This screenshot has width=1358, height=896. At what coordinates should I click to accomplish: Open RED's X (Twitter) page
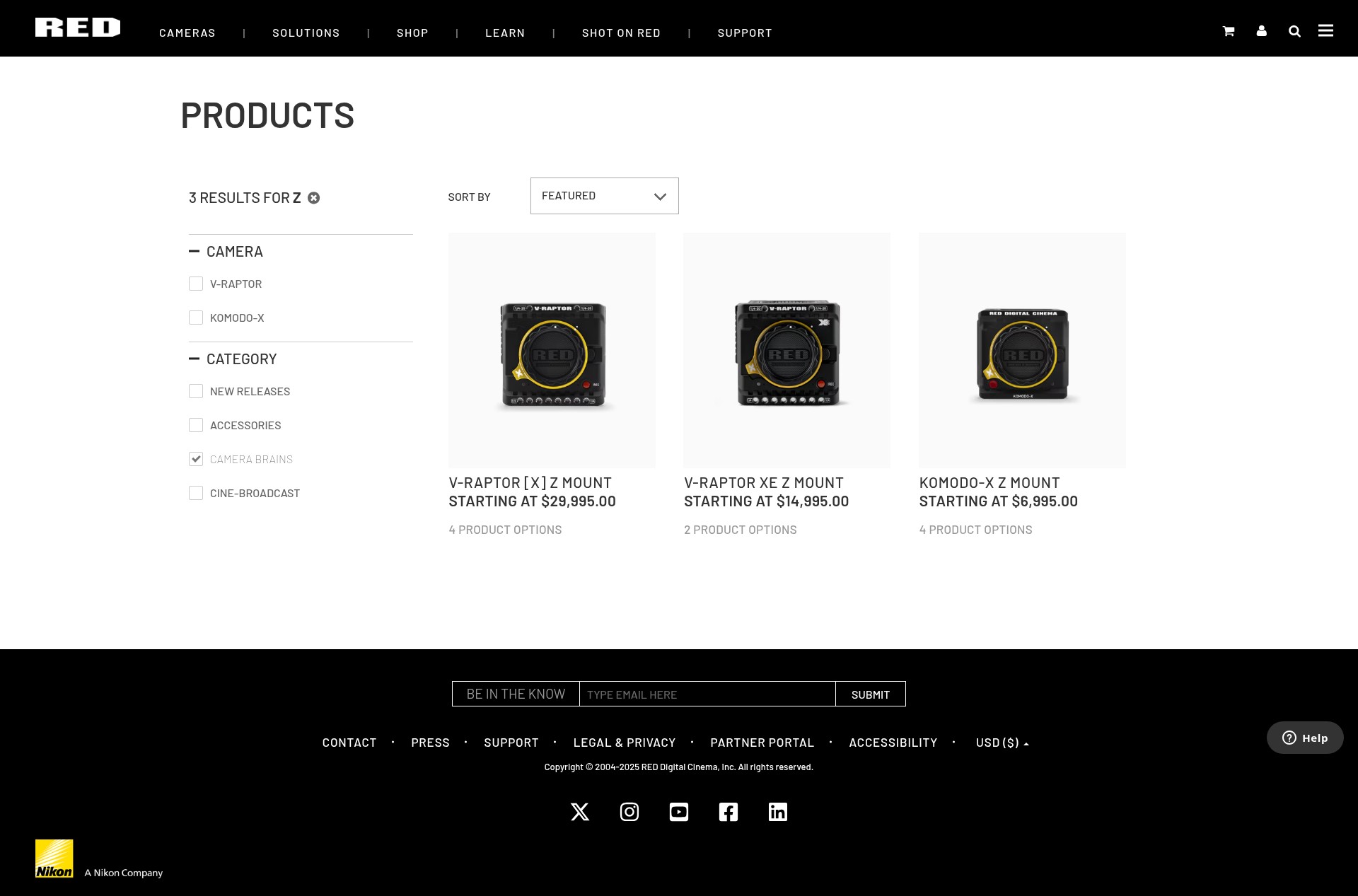click(580, 812)
